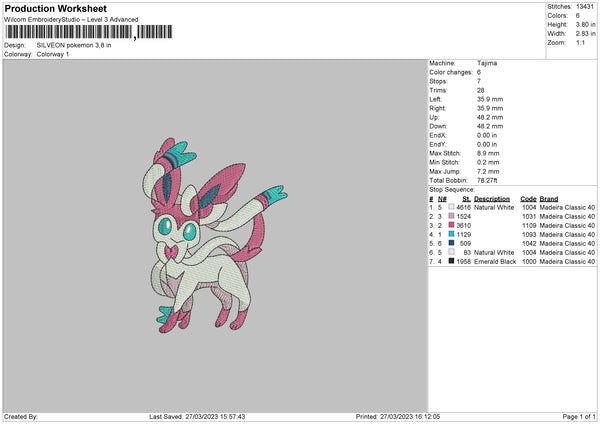Click 'Wilcom EmbroideryStudio – Level 3 Advanced' text
The image size is (600, 424).
point(71,20)
